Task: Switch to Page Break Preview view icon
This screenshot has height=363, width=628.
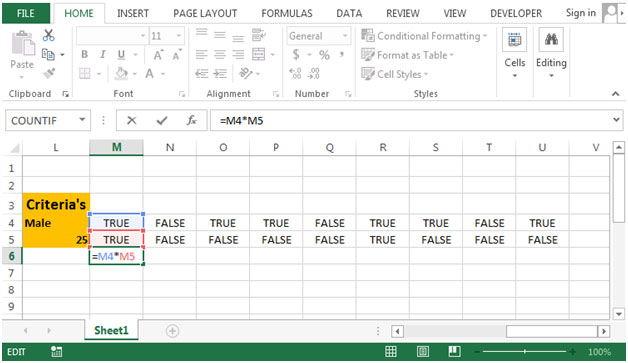Action: point(454,351)
